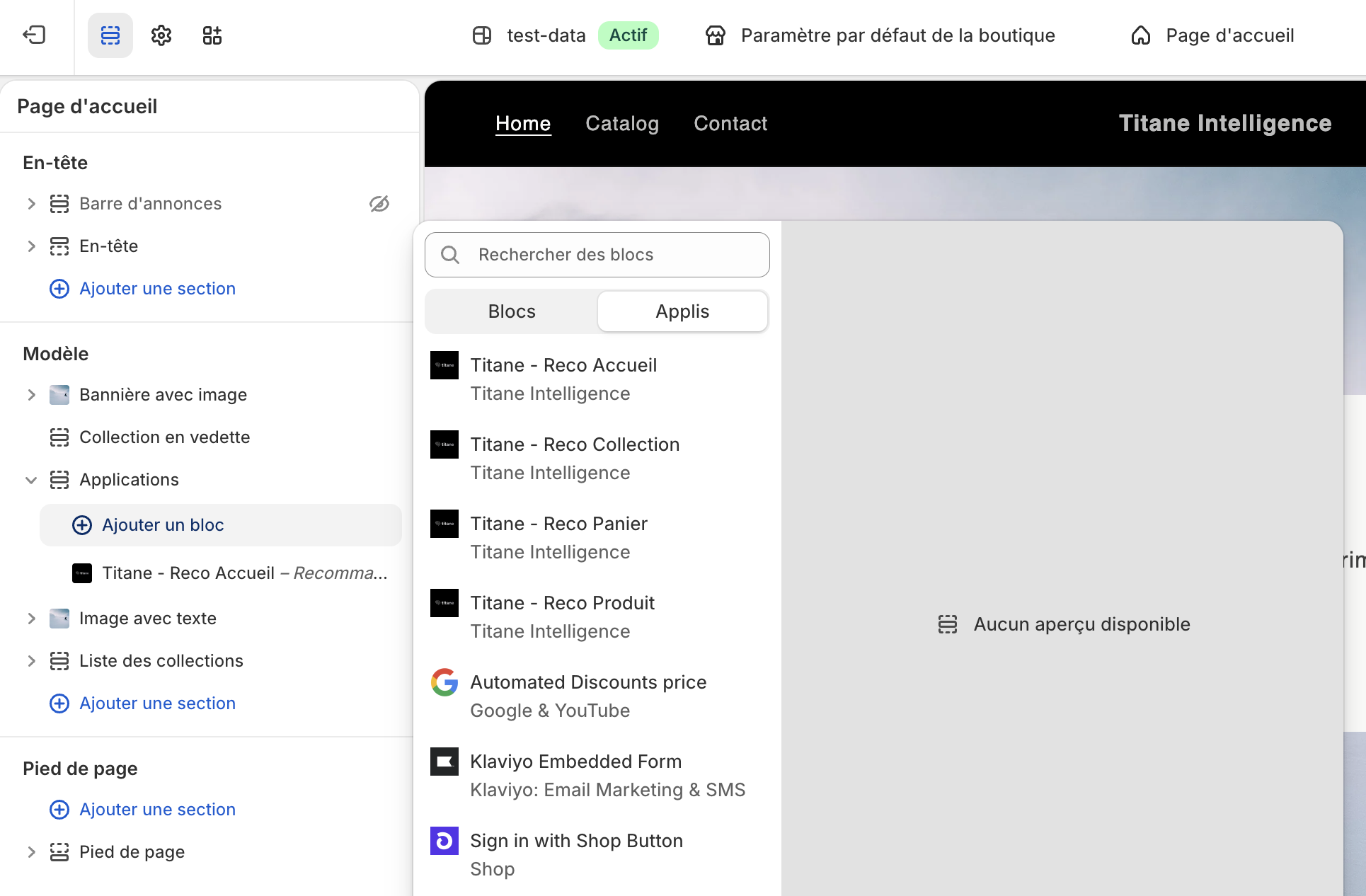The width and height of the screenshot is (1366, 896).
Task: Click the Page d'accueil panel title
Action: click(87, 106)
